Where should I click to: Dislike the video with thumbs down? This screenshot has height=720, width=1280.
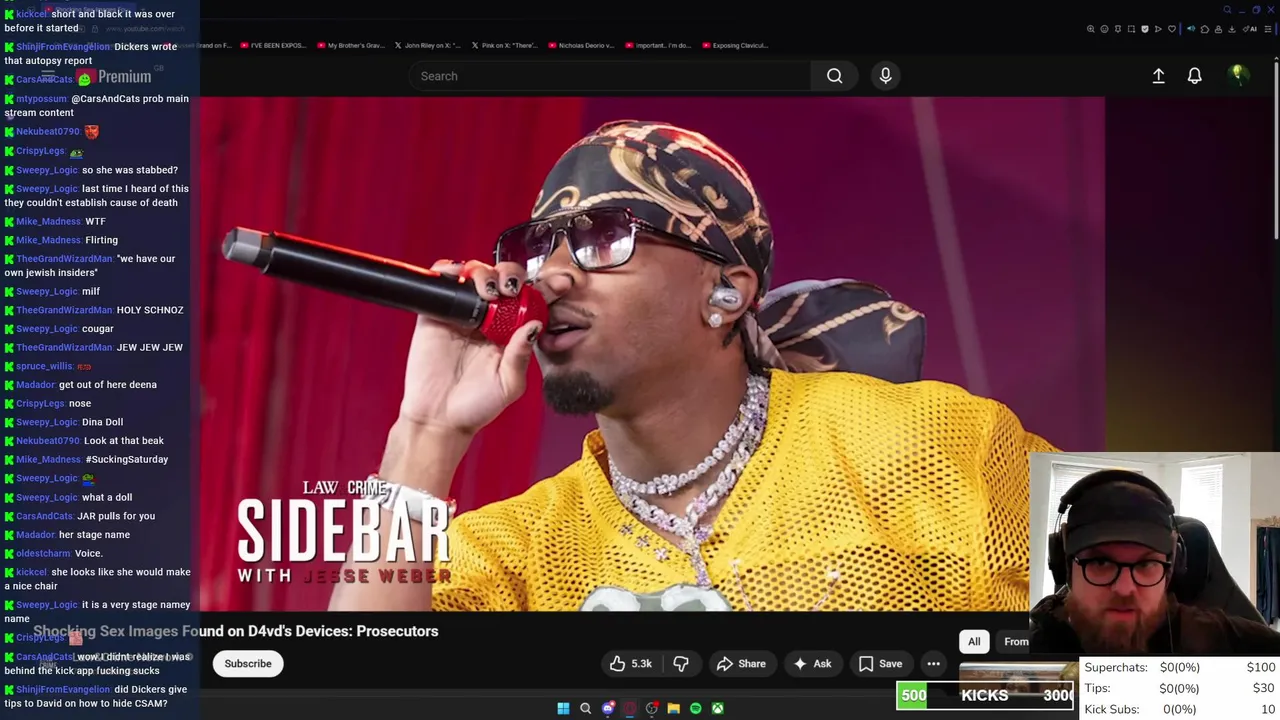pos(681,664)
